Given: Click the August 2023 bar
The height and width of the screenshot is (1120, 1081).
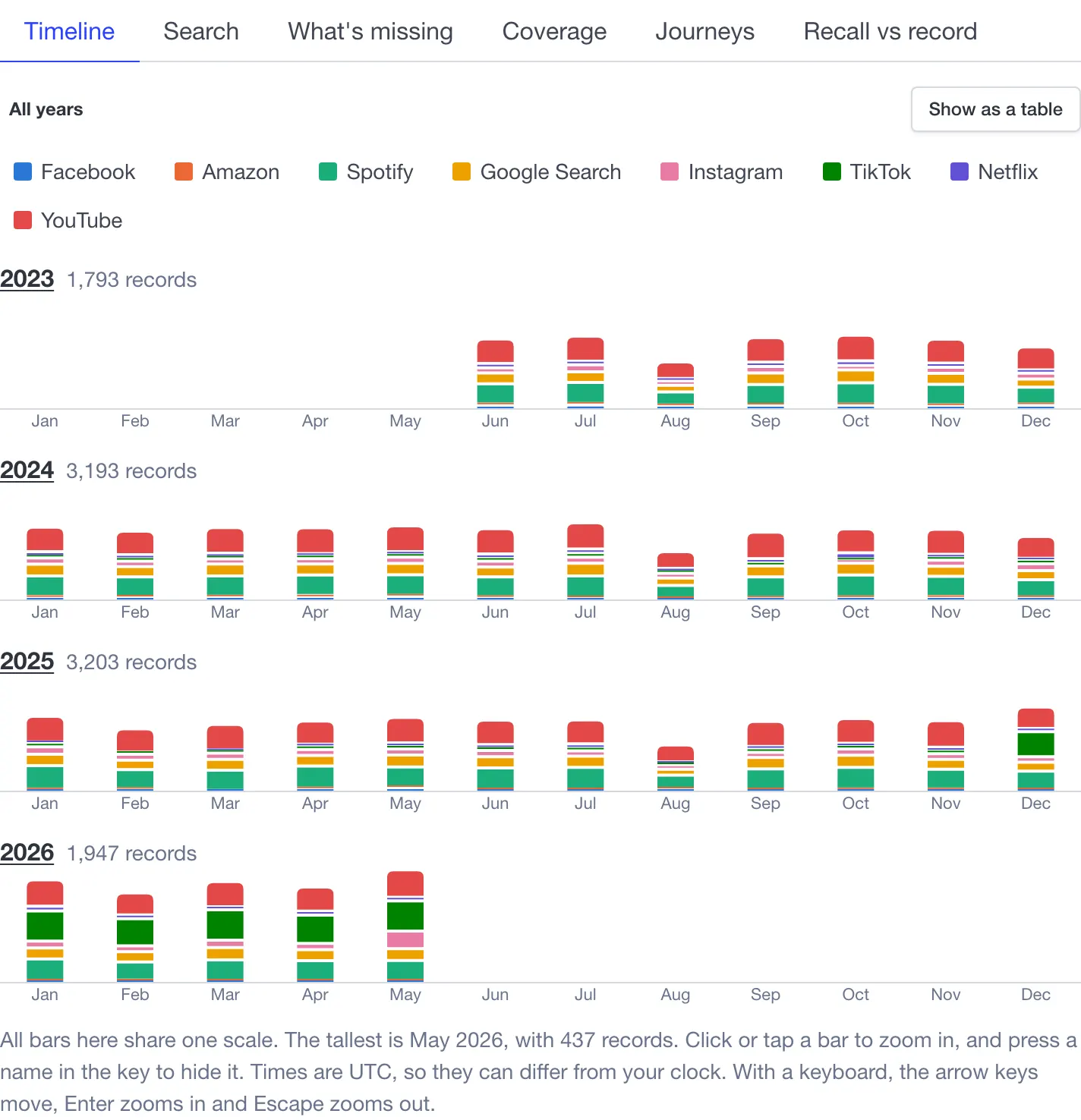Looking at the screenshot, I should click(x=676, y=386).
